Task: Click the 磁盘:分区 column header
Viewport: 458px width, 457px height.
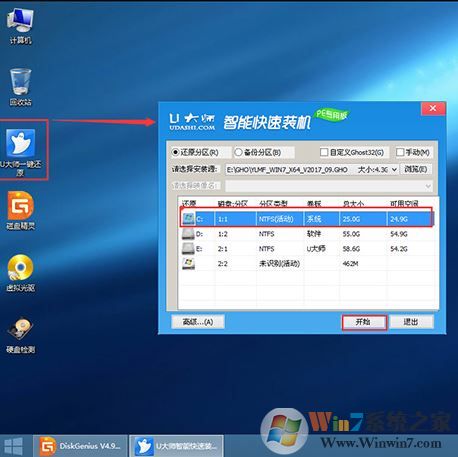Action: tap(233, 203)
